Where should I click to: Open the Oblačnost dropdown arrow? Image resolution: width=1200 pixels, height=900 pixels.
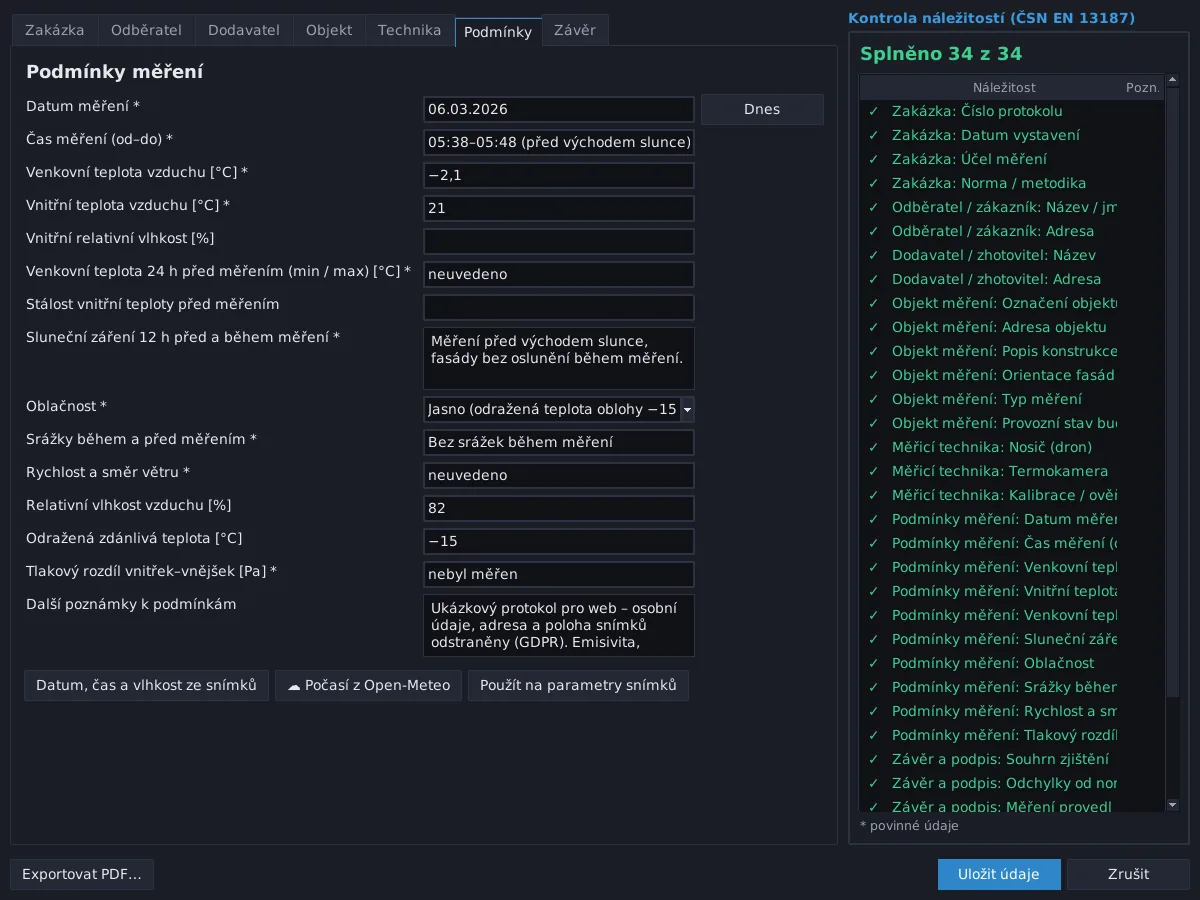[x=687, y=409]
